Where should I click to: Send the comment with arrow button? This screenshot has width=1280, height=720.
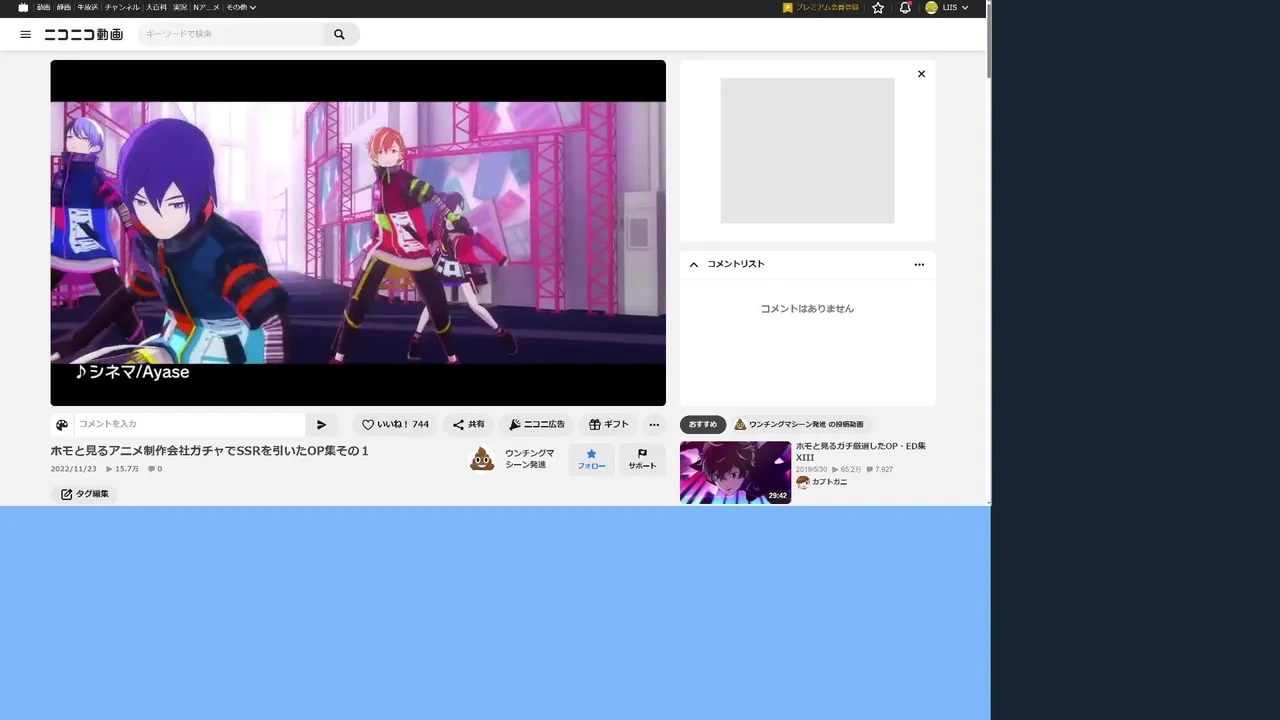(x=321, y=424)
